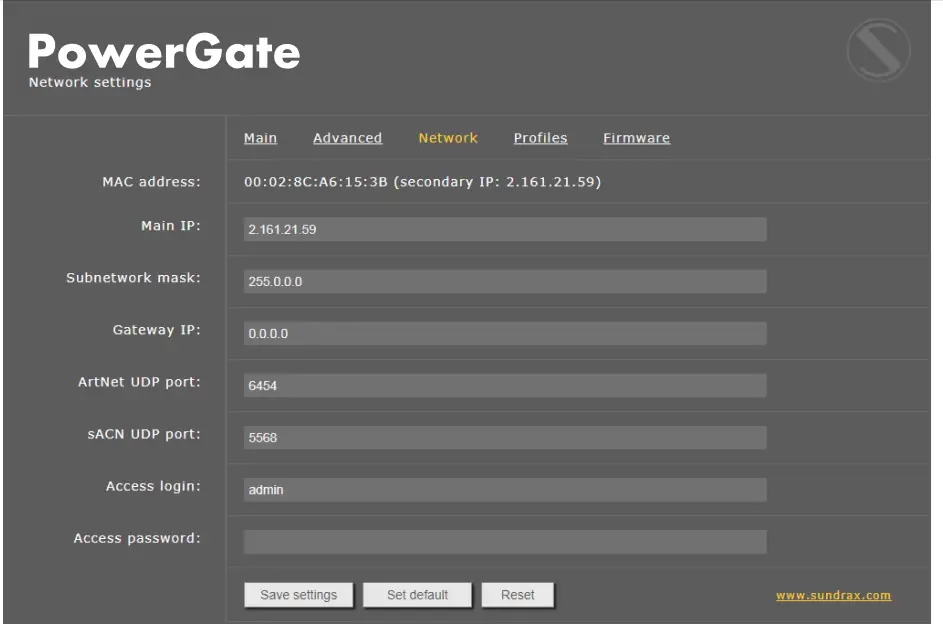The height and width of the screenshot is (630, 943).
Task: Open the Firmware tab
Action: (635, 138)
